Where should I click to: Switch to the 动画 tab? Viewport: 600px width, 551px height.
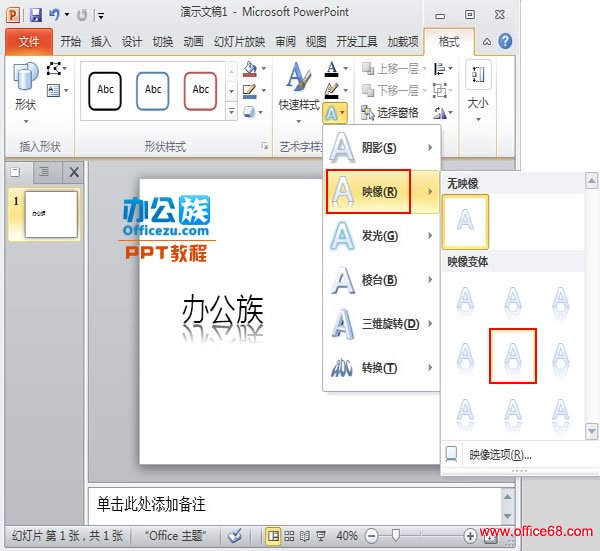tap(193, 41)
